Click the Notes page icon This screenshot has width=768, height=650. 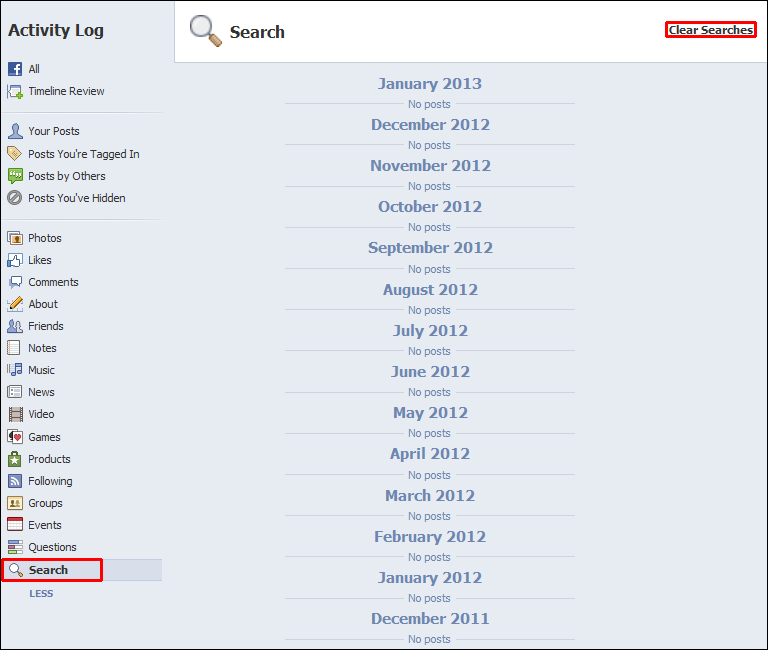tap(14, 348)
